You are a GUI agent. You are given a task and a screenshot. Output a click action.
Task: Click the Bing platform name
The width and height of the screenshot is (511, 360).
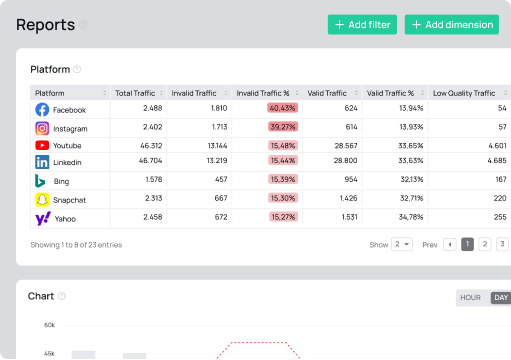[x=61, y=181]
